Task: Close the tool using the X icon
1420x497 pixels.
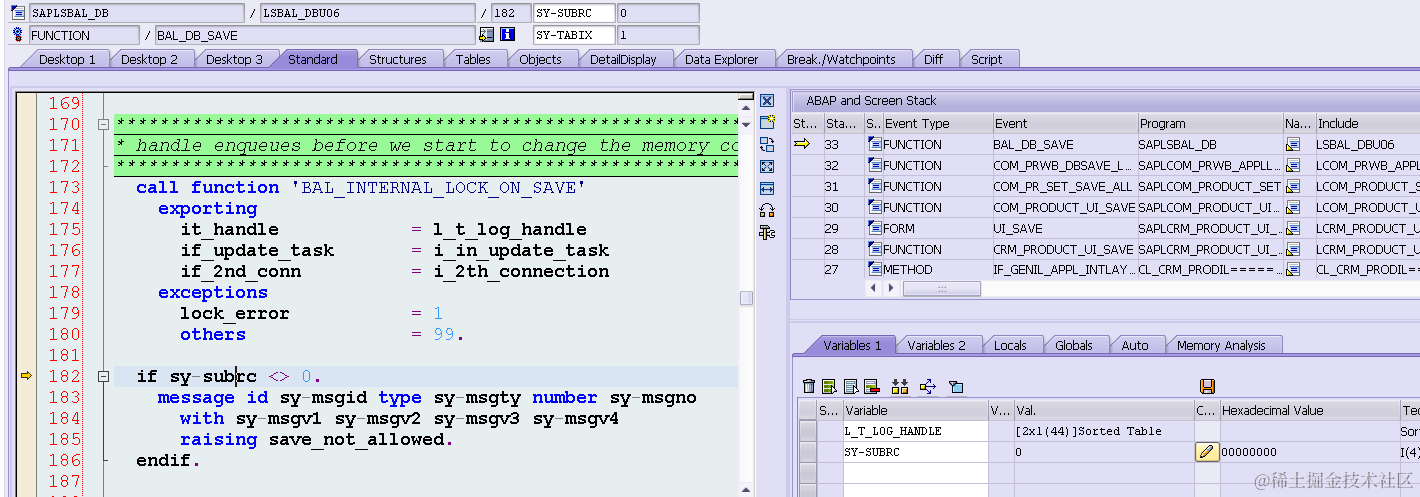Action: coord(767,101)
